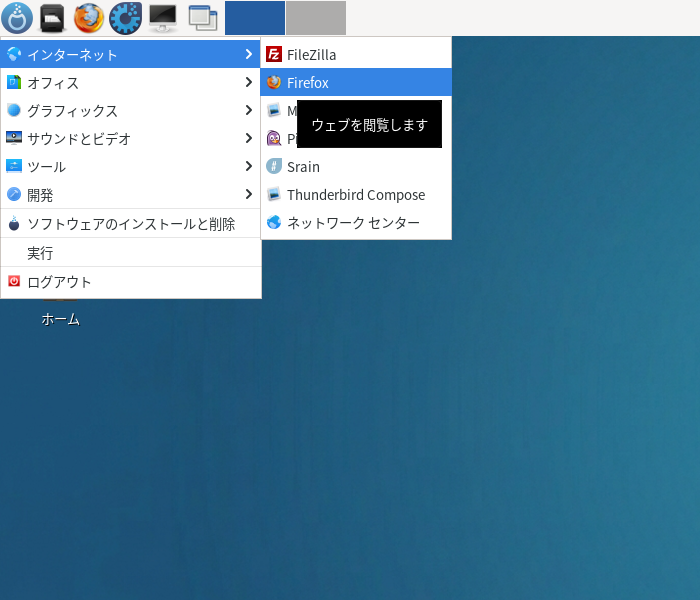Choose 実行 from the menu
Image resolution: width=700 pixels, height=600 pixels.
[x=130, y=253]
